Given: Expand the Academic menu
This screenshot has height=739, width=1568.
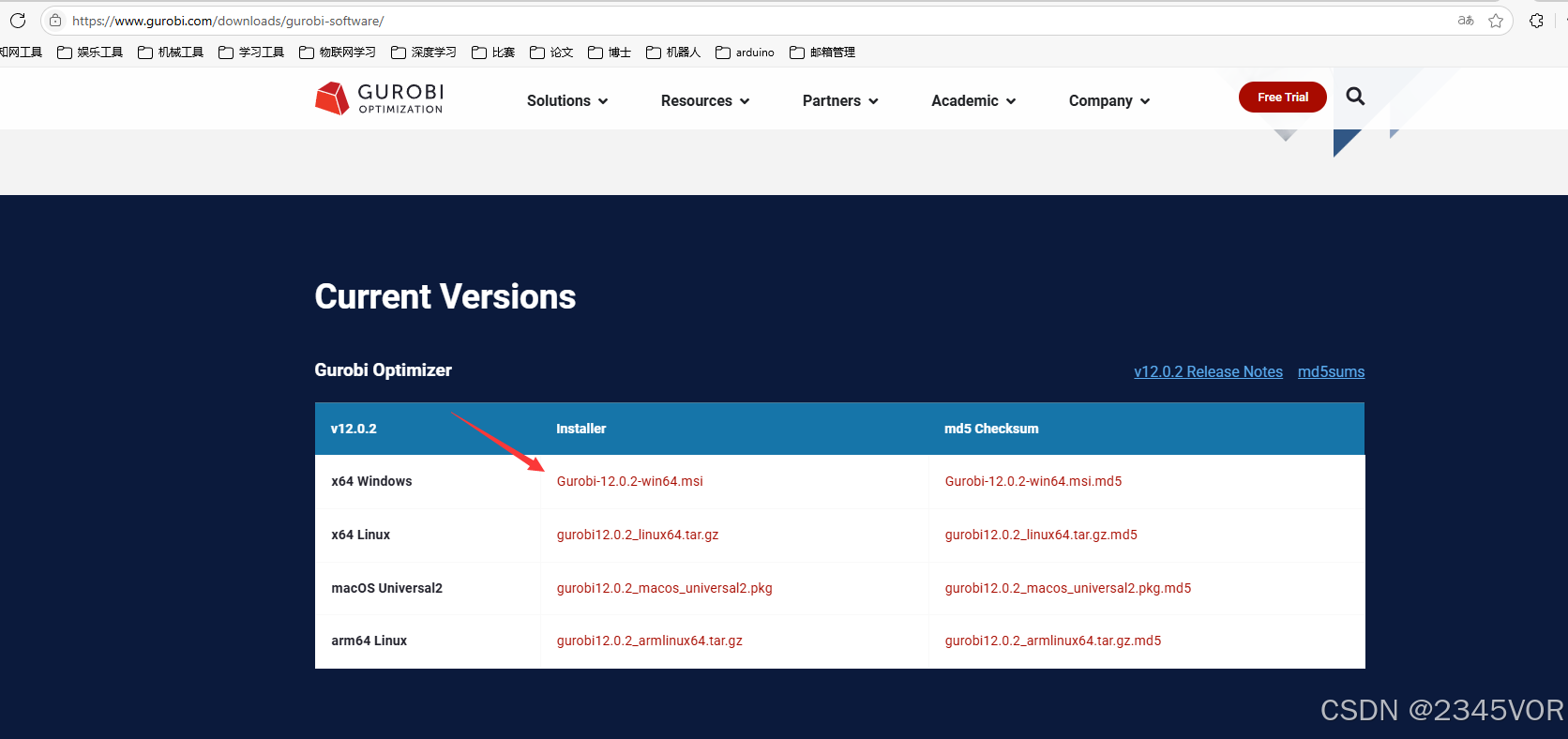Looking at the screenshot, I should pos(973,100).
